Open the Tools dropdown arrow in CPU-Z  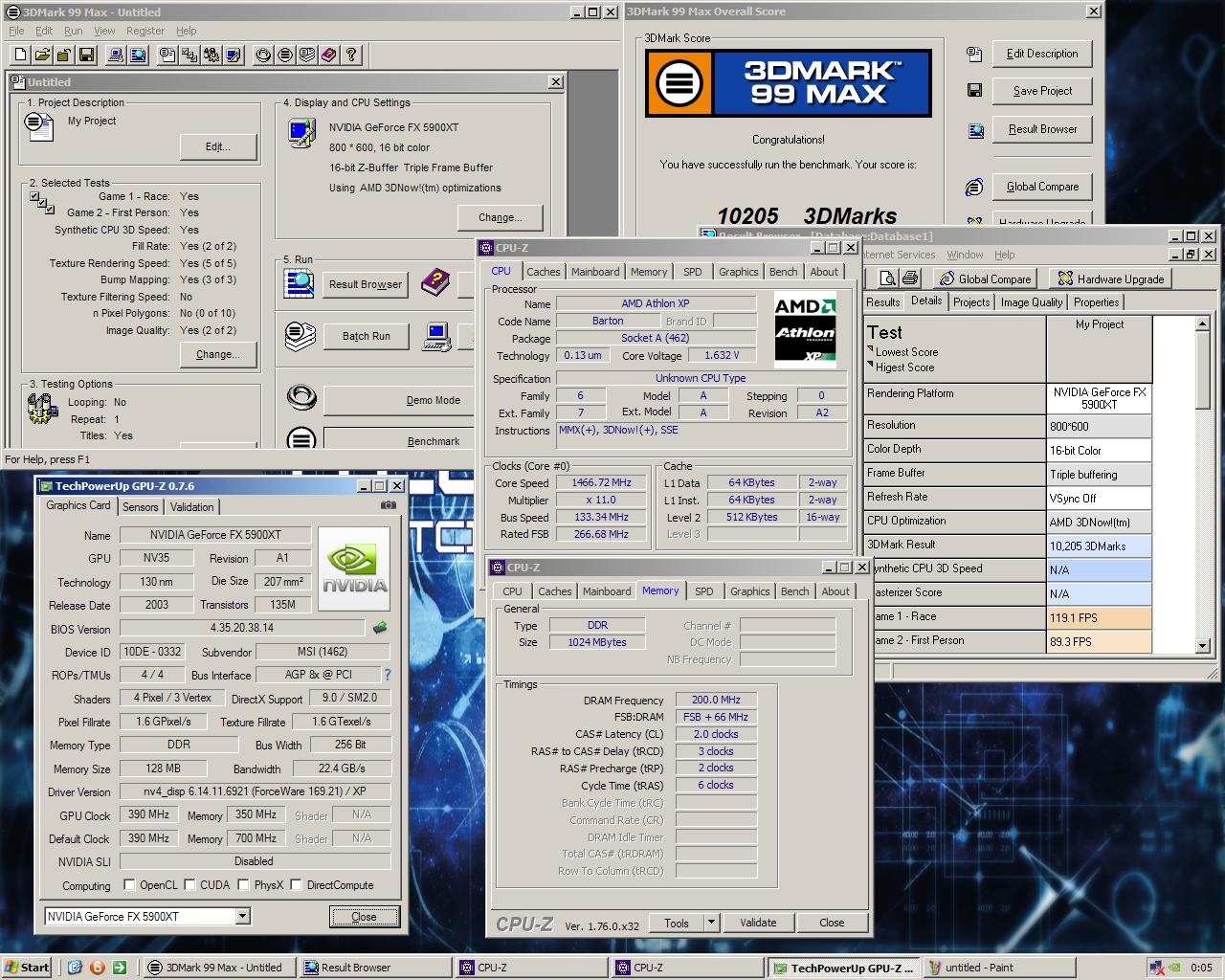711,923
